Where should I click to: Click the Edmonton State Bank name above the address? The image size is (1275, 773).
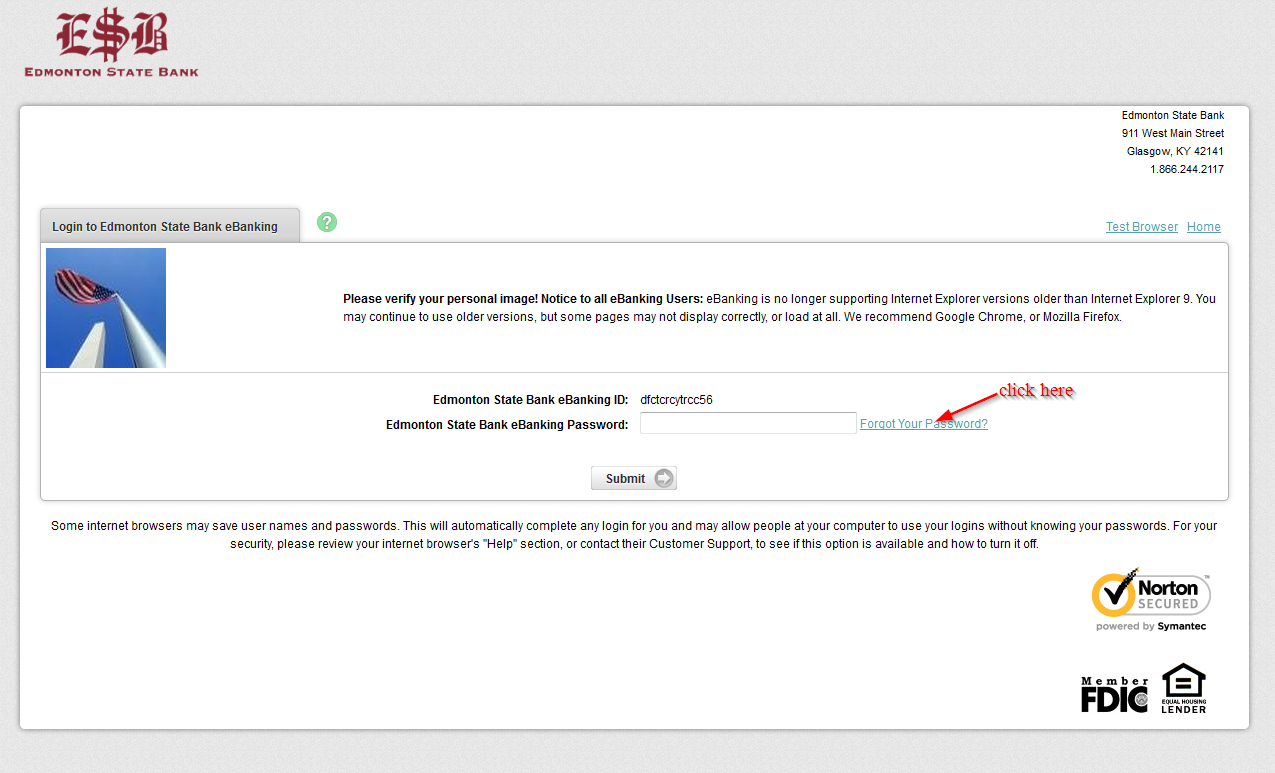(1173, 115)
